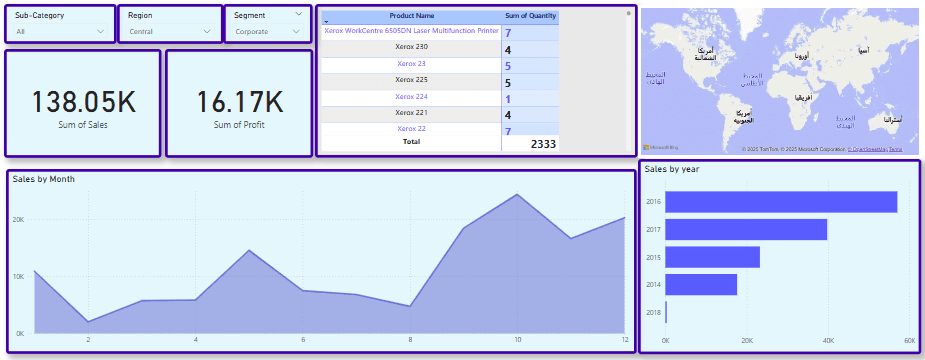
Task: Click the quantity 1 for Xerox 224
Action: click(x=508, y=99)
